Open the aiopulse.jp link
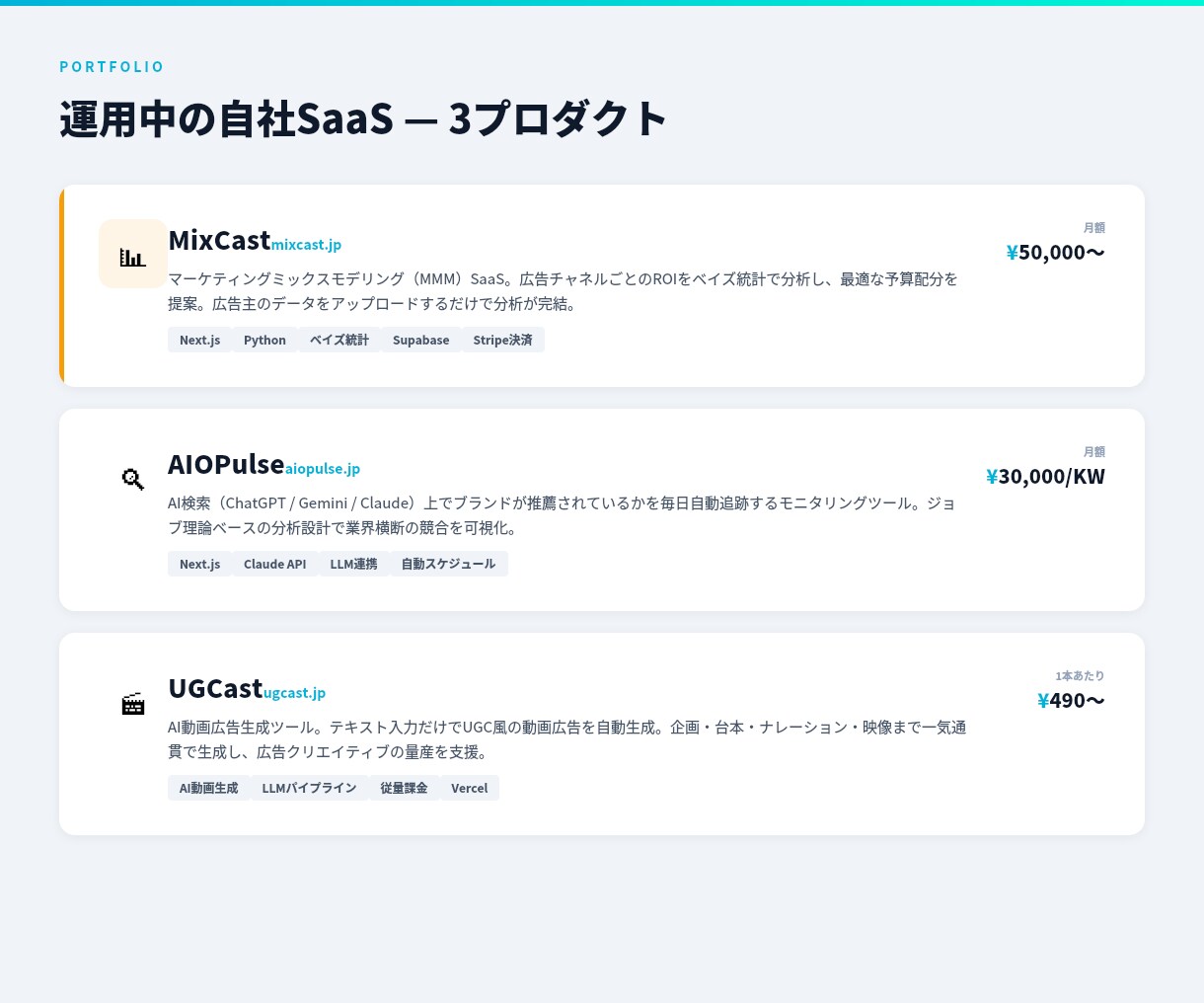The height and width of the screenshot is (1003, 1204). (x=323, y=468)
